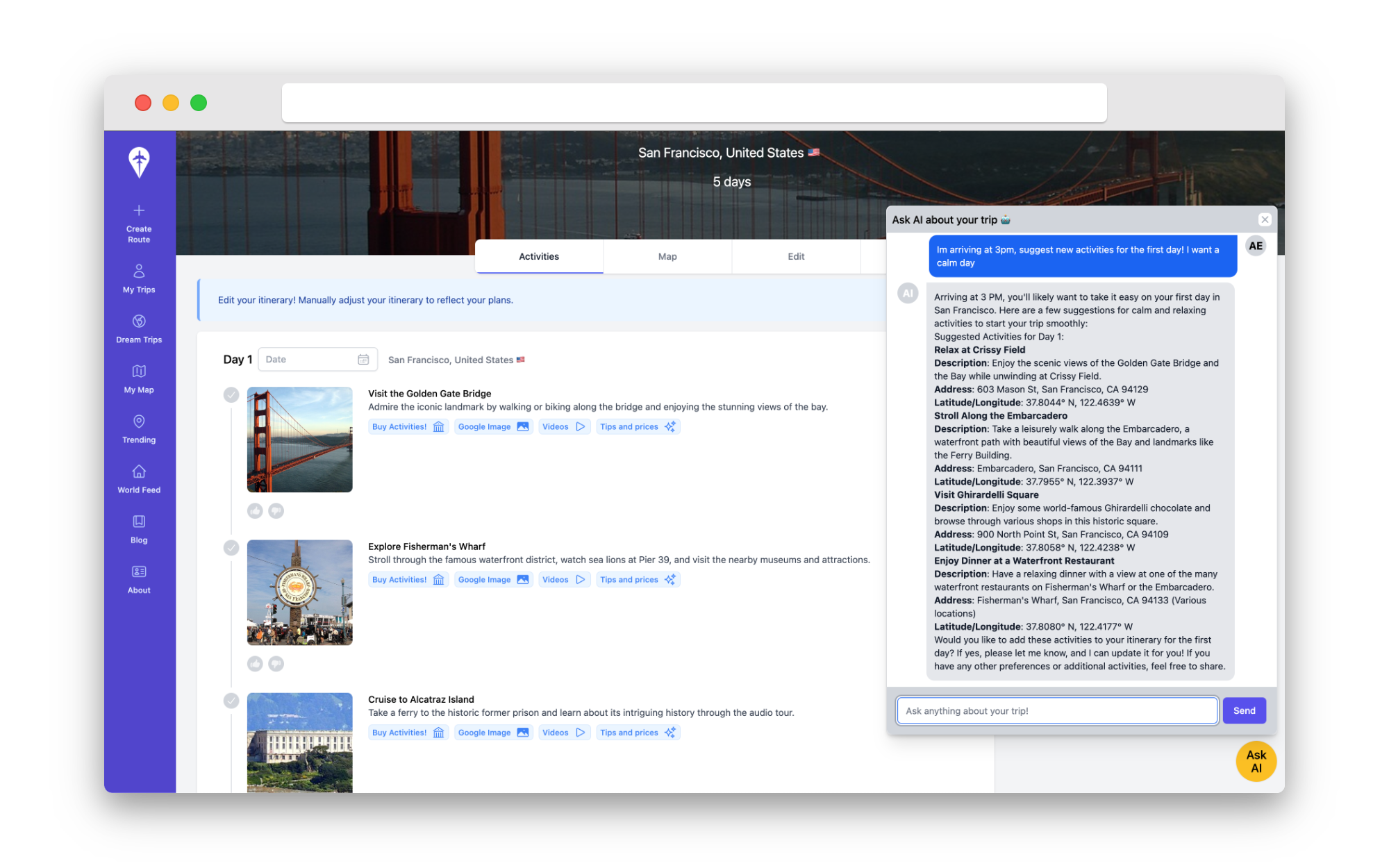Click Buy Activities for Golden Gate Bridge
1389x868 pixels.
tap(408, 427)
